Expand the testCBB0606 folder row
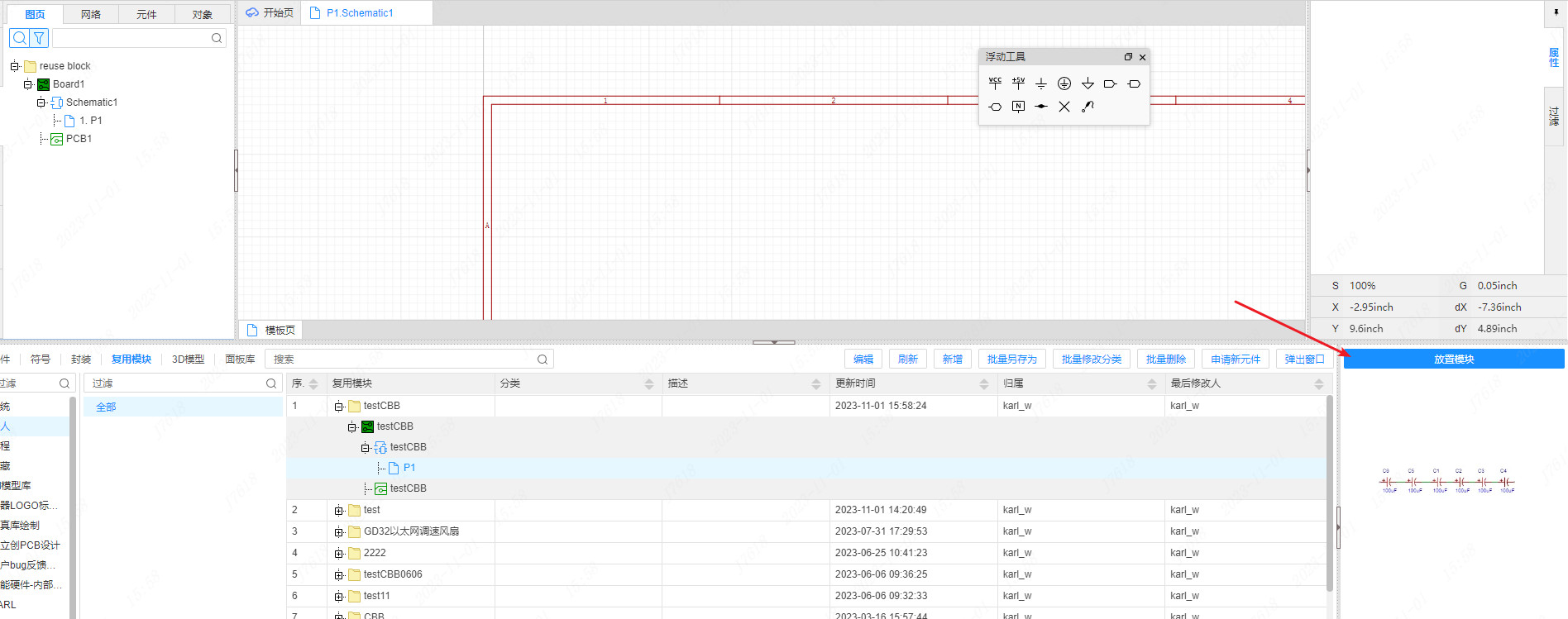1568x619 pixels. (x=338, y=575)
